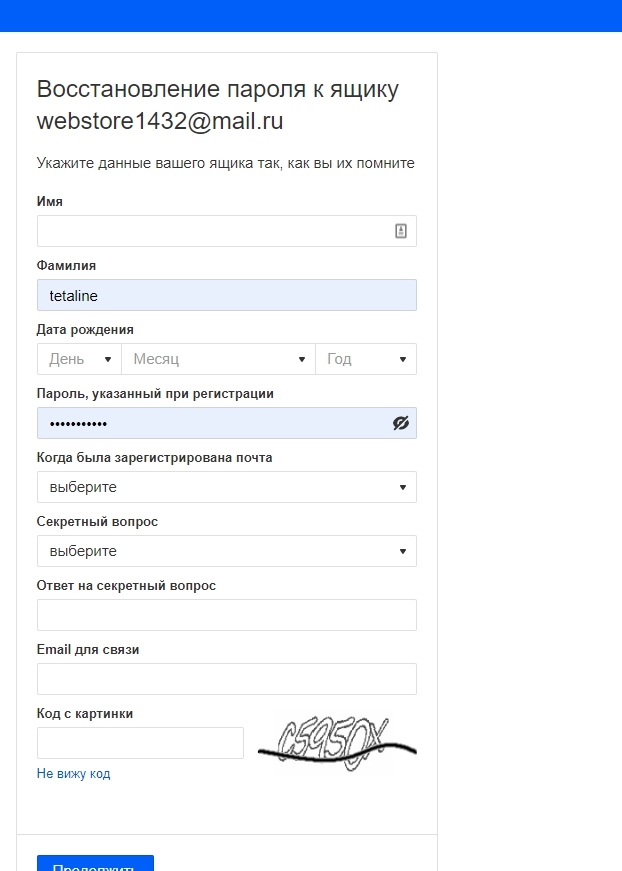622x871 pixels.
Task: Focus the registration password field
Action: tap(227, 423)
